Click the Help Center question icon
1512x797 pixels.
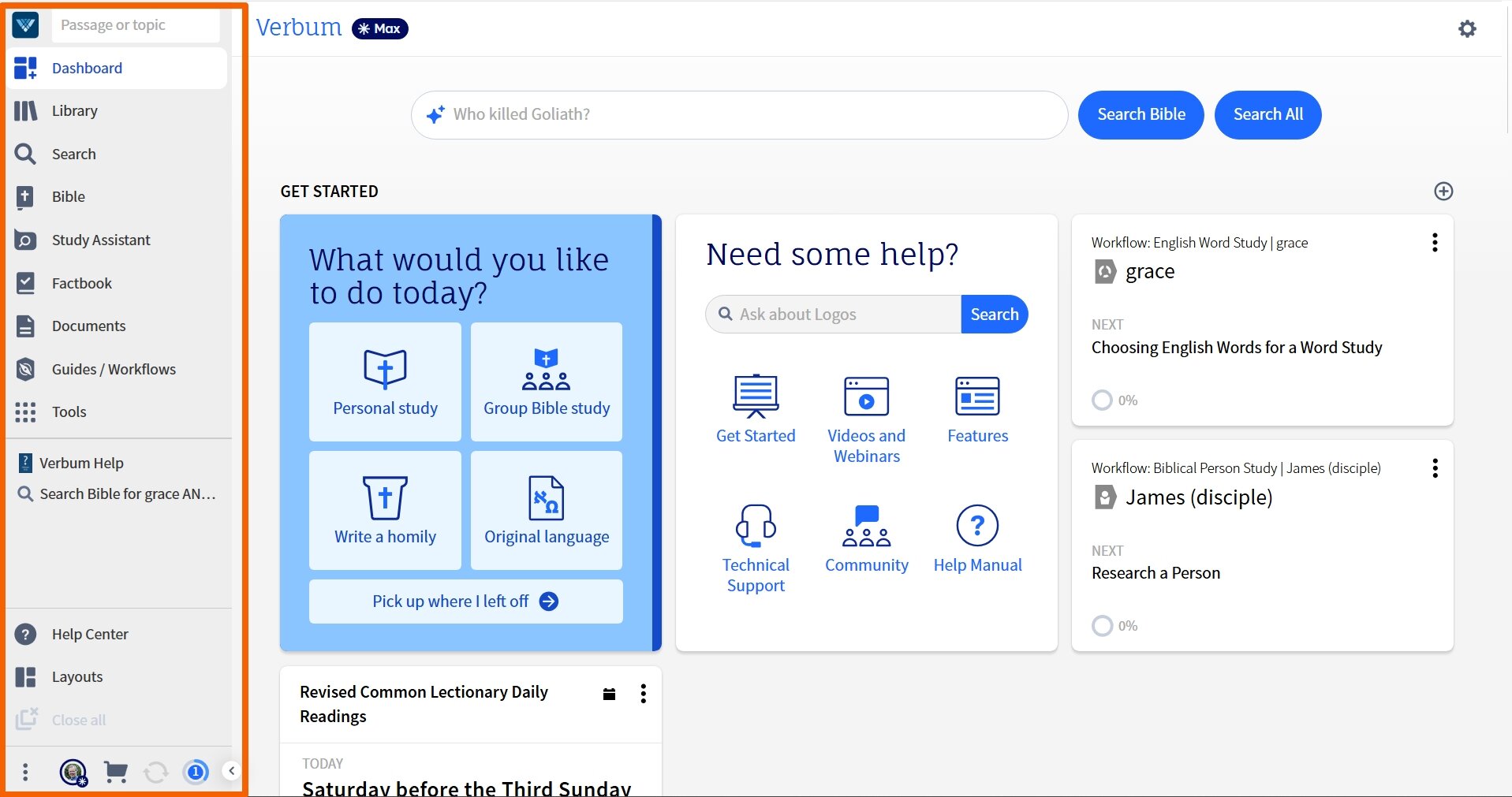pos(25,634)
